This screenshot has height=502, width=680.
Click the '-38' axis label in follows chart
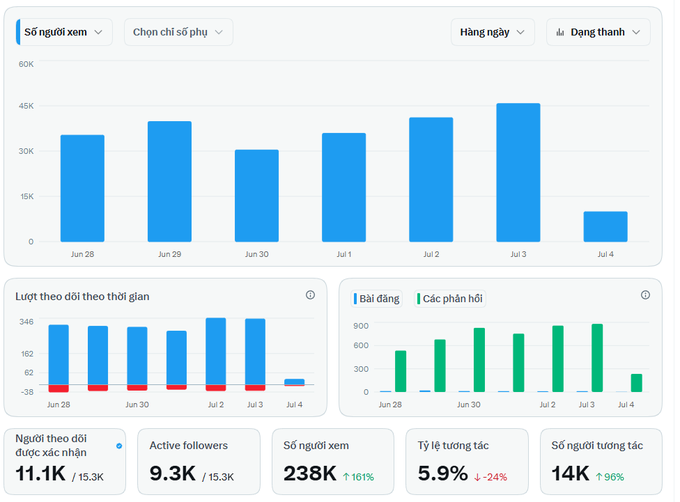click(x=27, y=392)
